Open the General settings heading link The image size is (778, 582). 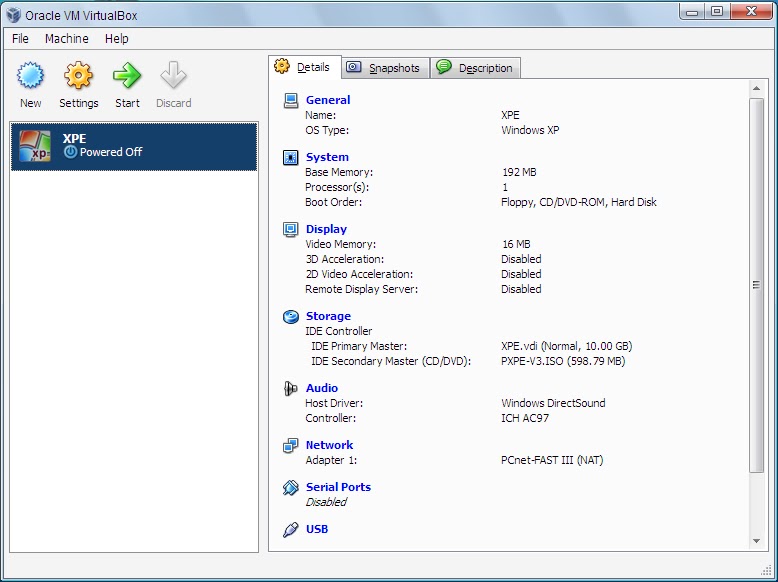(328, 100)
